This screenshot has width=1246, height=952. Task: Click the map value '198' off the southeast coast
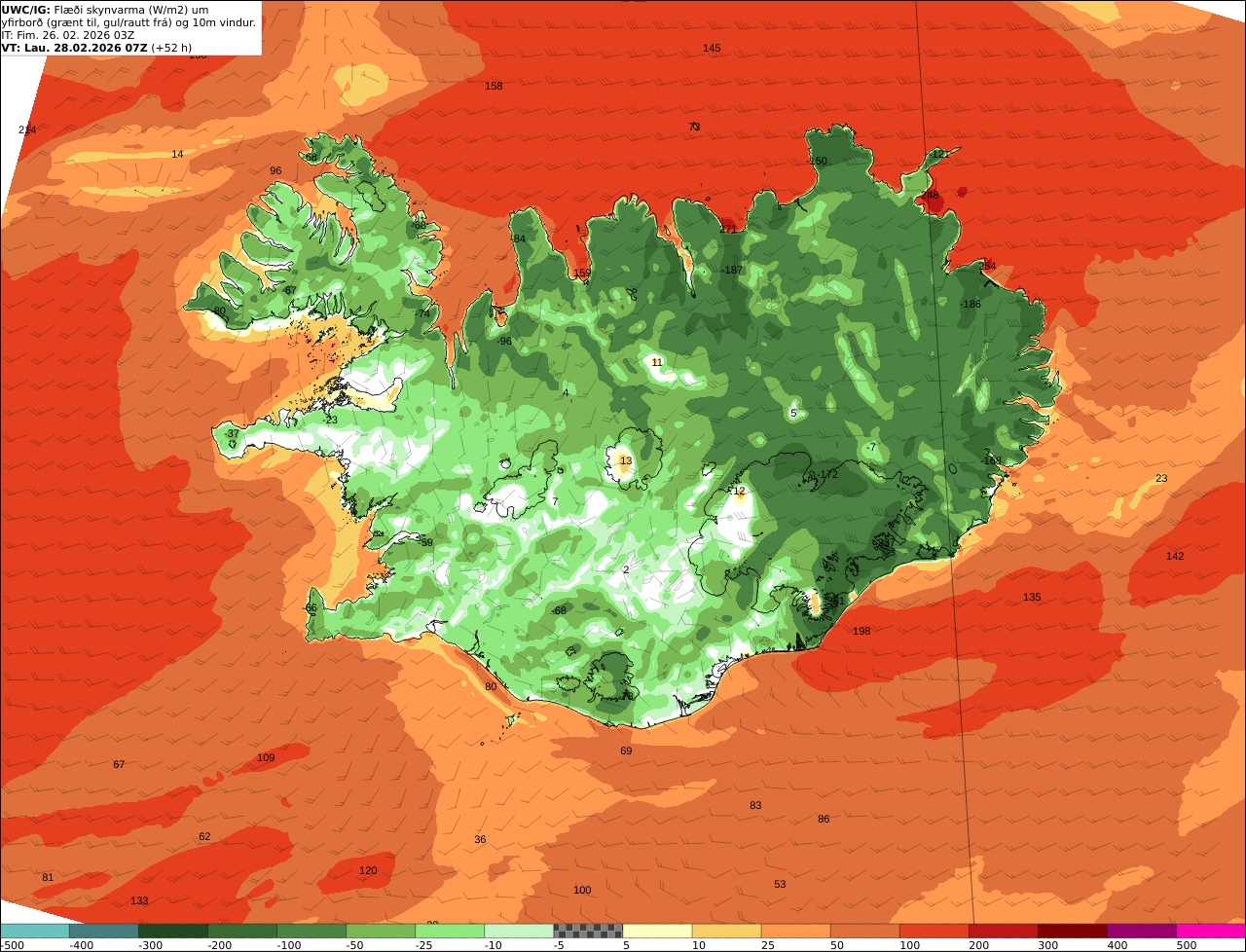tap(861, 631)
